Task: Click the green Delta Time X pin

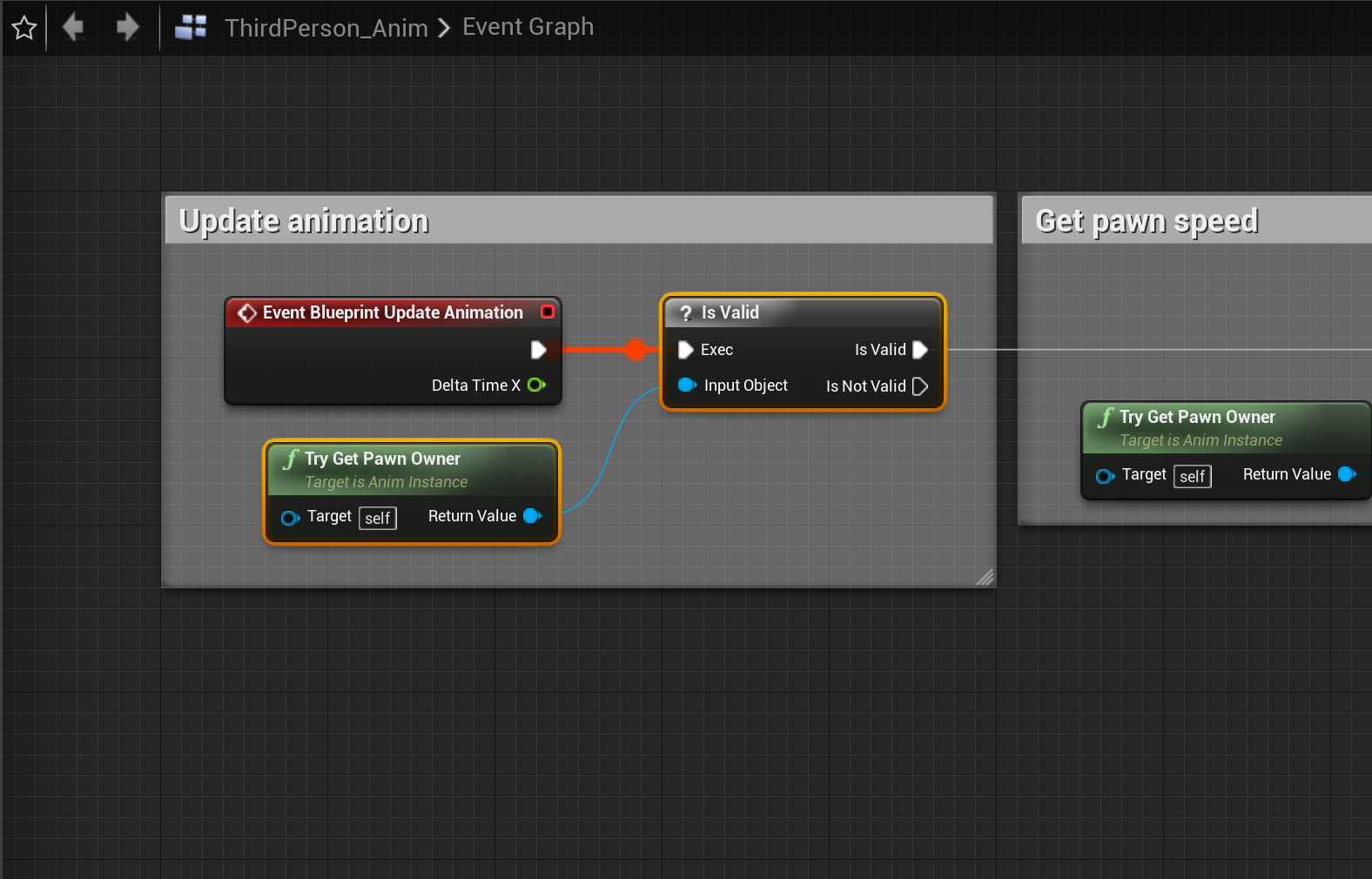Action: 536,385
